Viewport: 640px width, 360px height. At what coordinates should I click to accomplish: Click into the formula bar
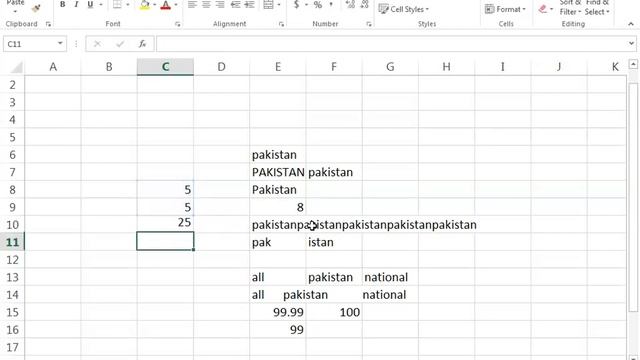click(391, 44)
